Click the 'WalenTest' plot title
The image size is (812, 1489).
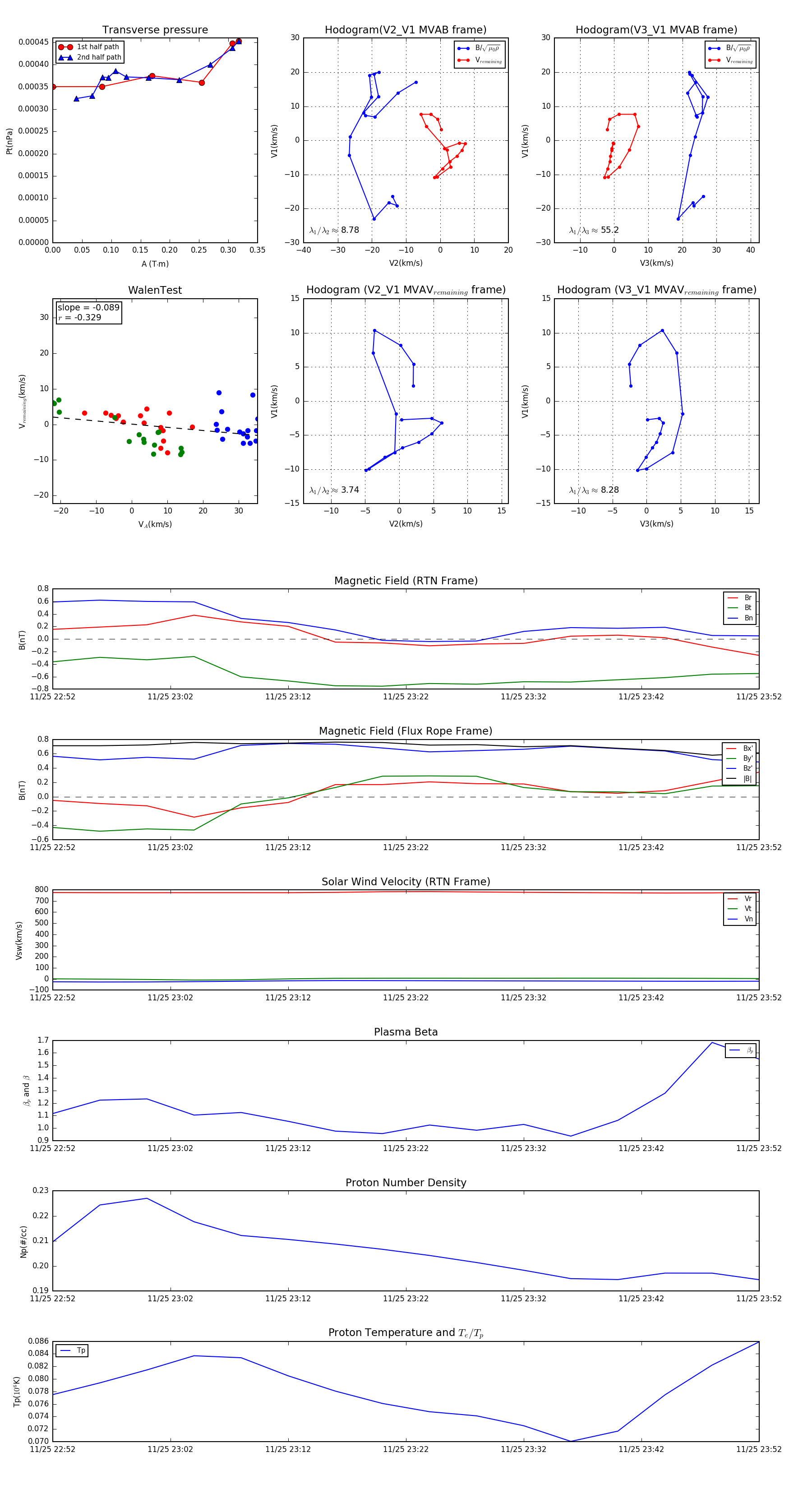click(x=155, y=290)
